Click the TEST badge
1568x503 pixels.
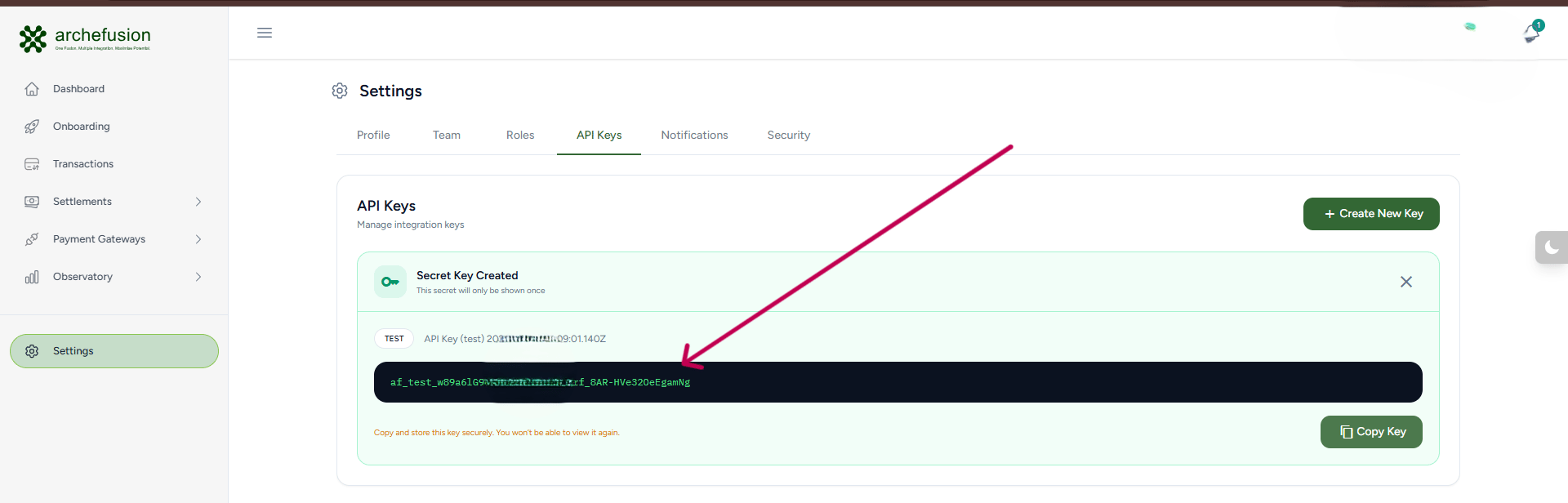394,339
